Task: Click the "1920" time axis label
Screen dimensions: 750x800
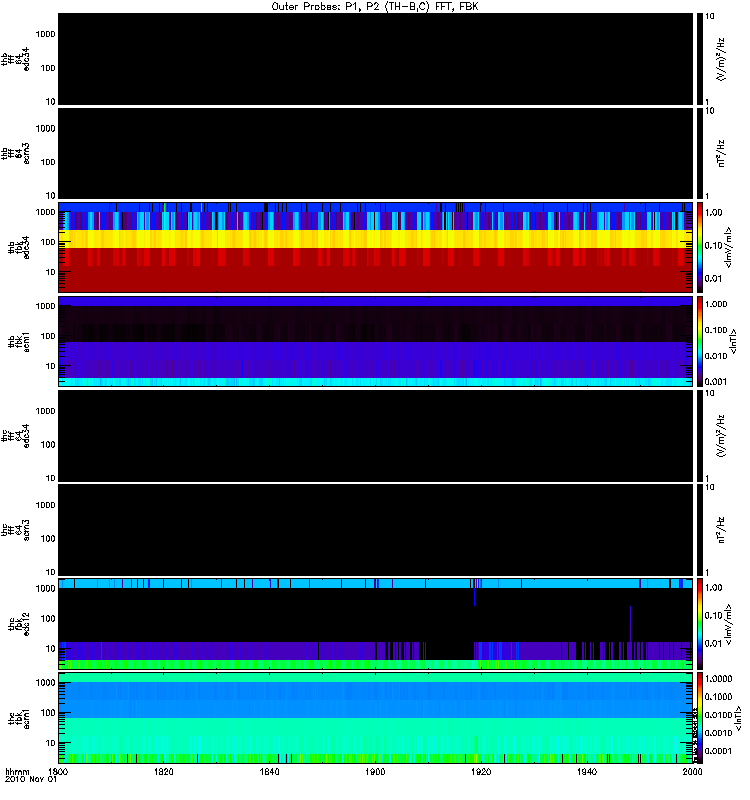Action: pos(481,771)
